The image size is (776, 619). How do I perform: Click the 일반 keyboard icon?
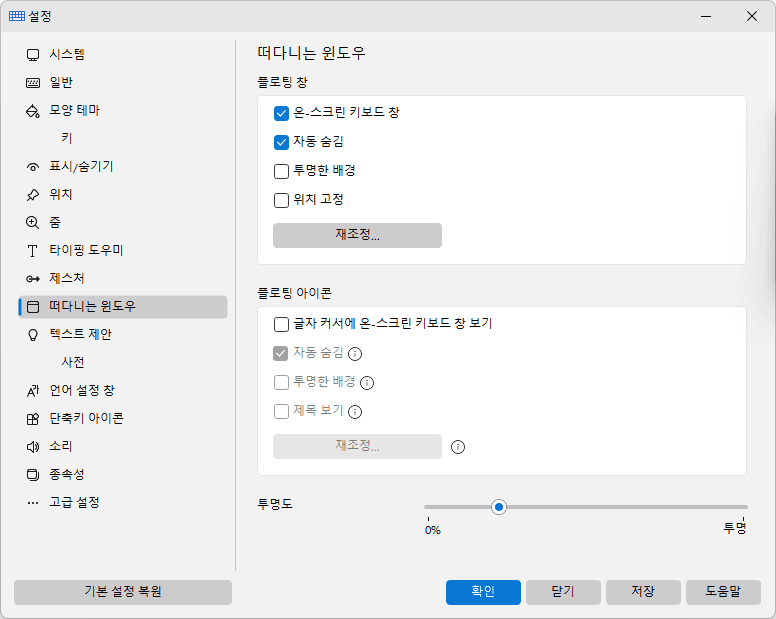point(33,83)
